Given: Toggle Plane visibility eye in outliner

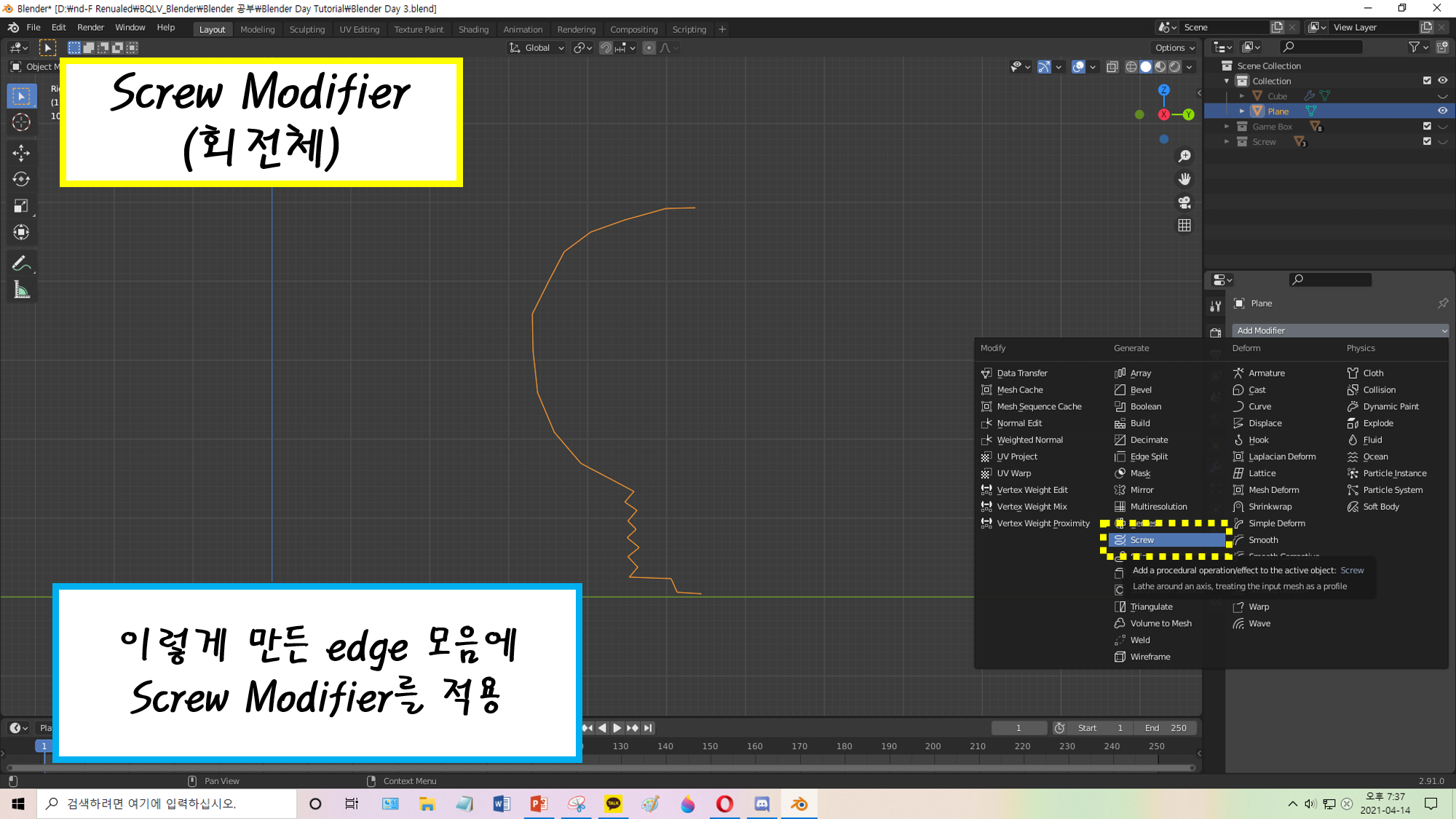Looking at the screenshot, I should click(x=1442, y=111).
